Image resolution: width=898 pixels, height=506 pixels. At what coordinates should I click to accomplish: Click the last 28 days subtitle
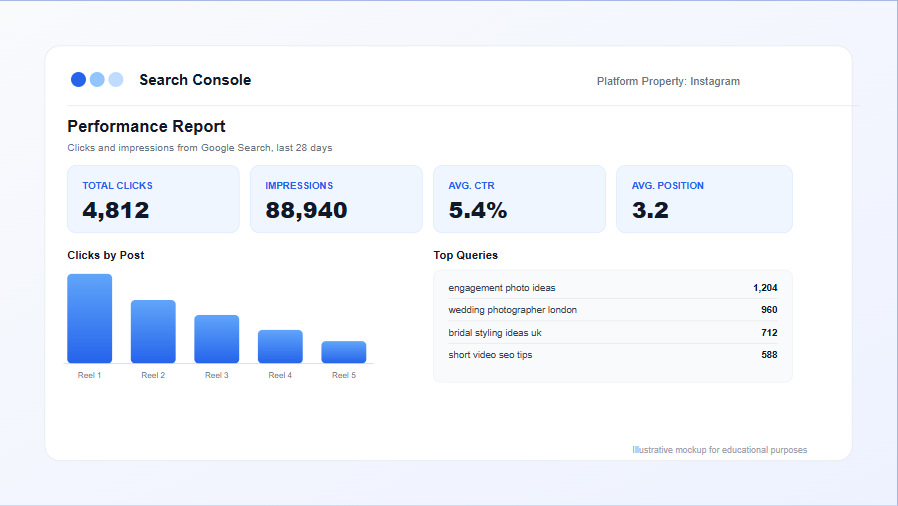coord(200,148)
